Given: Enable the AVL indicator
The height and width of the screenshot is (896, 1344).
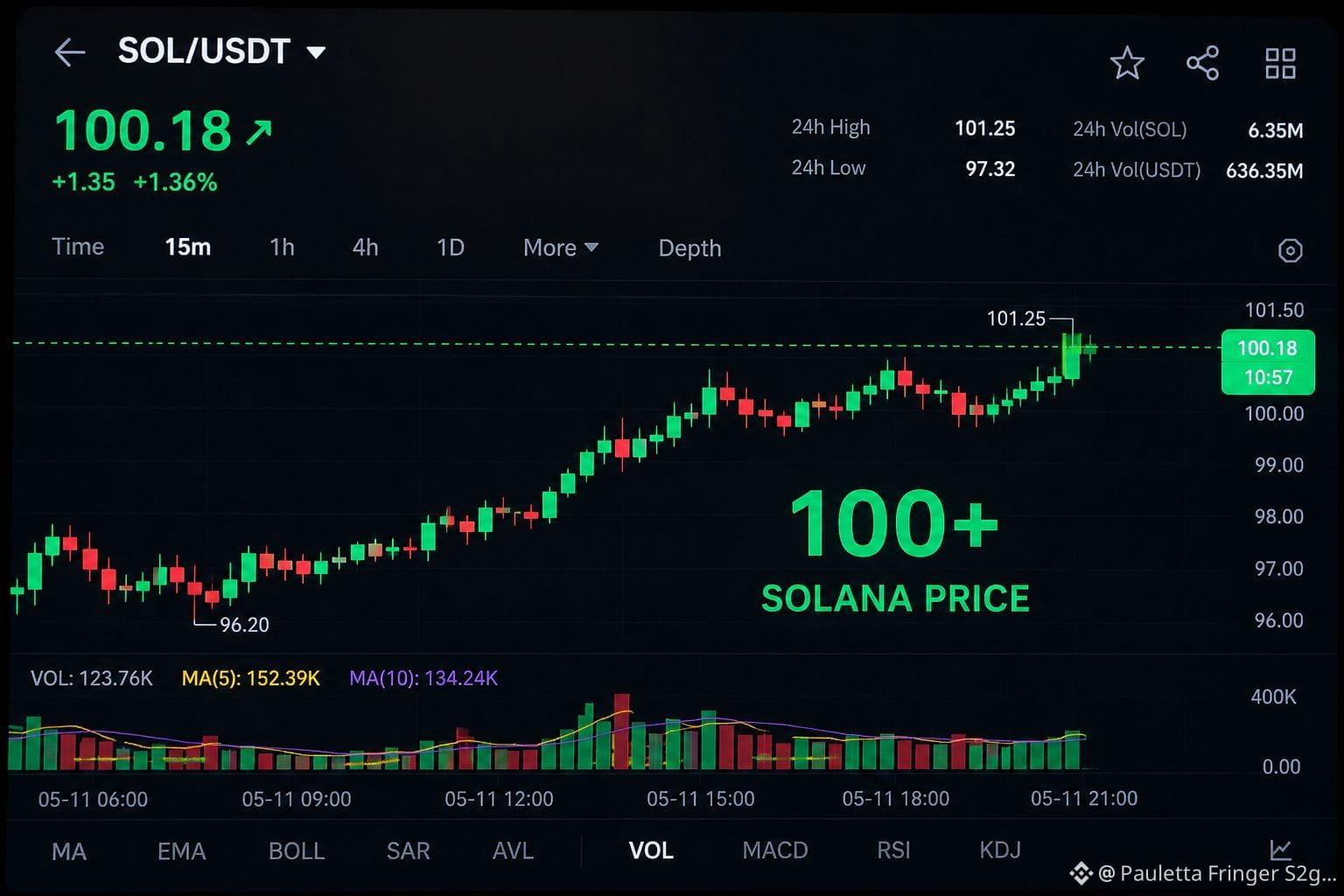Looking at the screenshot, I should pos(513,851).
